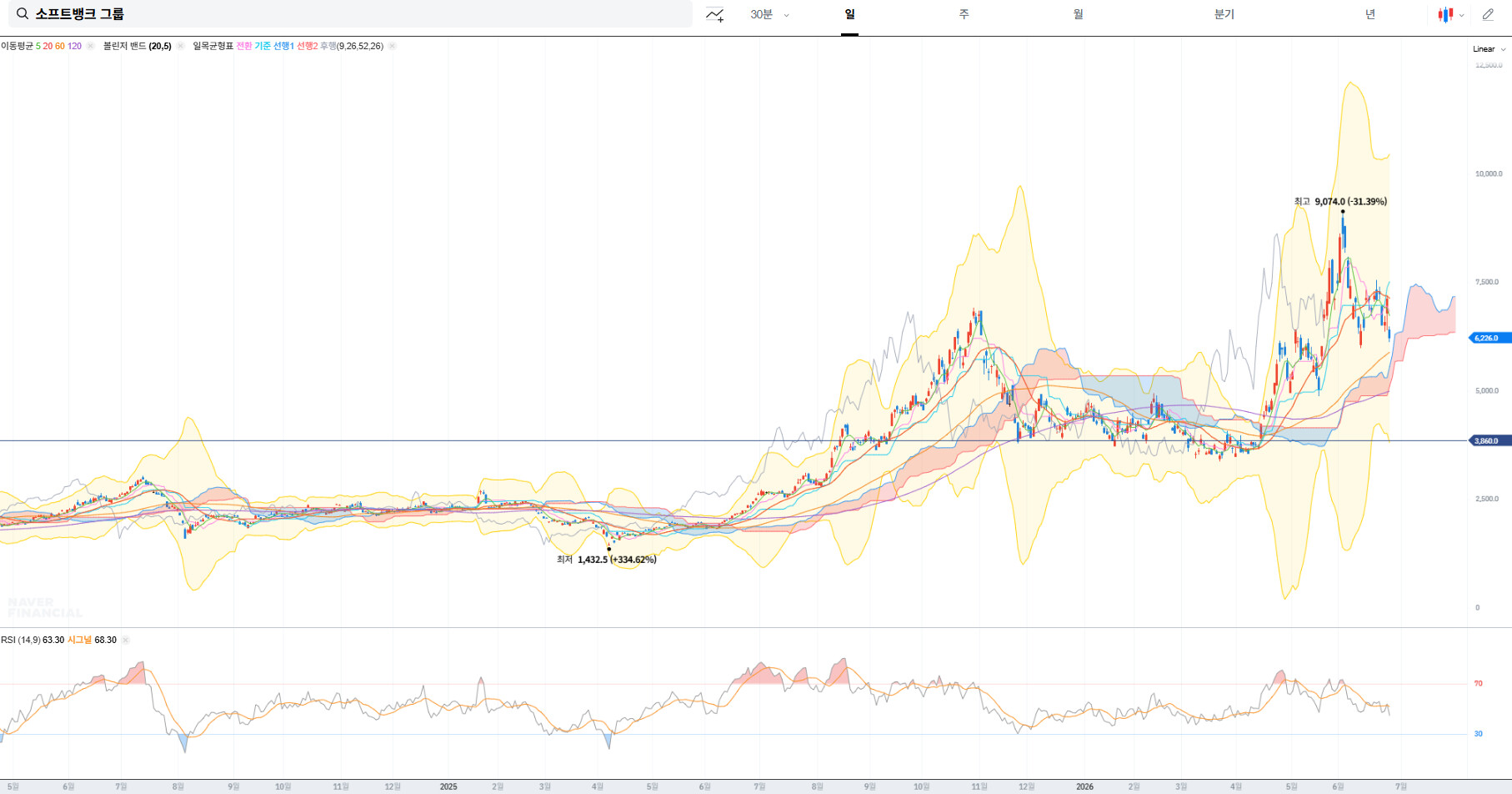Click the 이동평균 indicator label

coord(17,46)
